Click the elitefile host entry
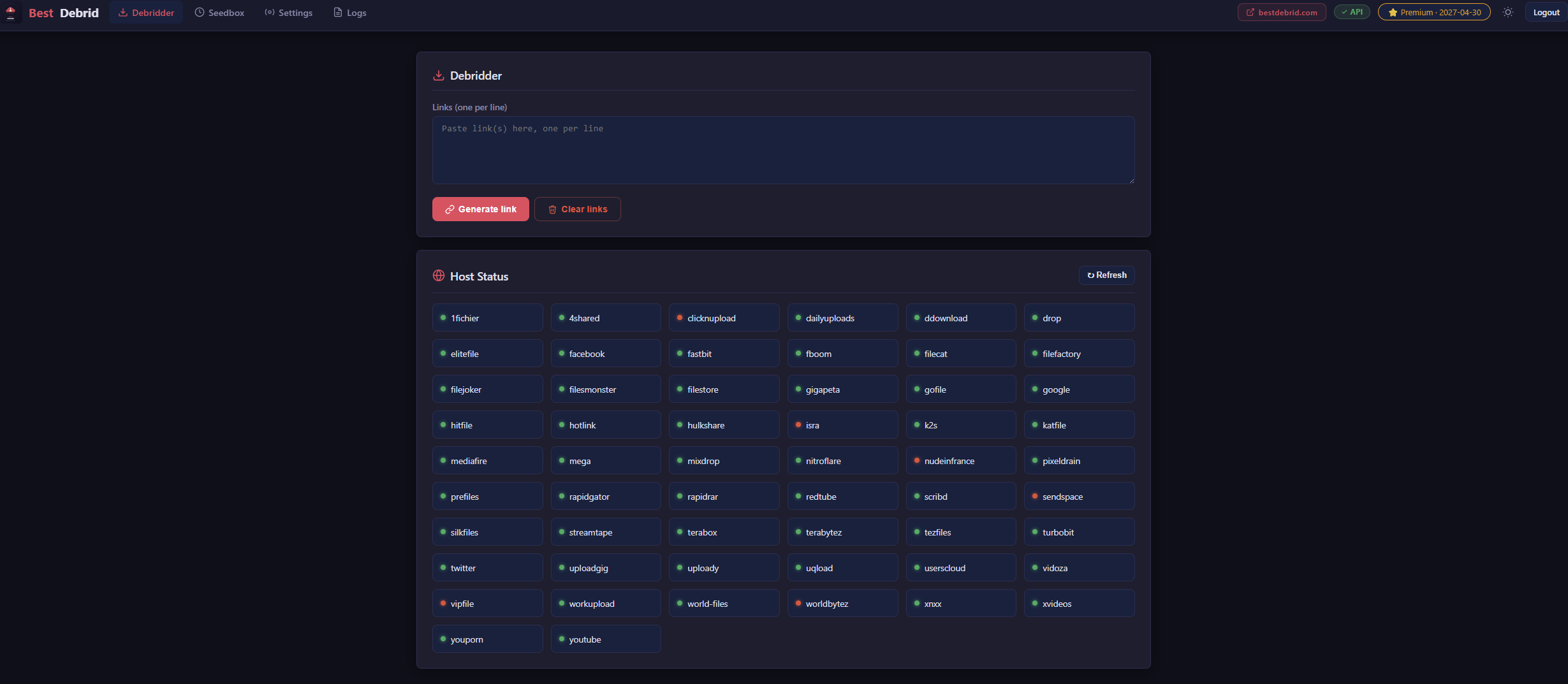 click(x=488, y=353)
